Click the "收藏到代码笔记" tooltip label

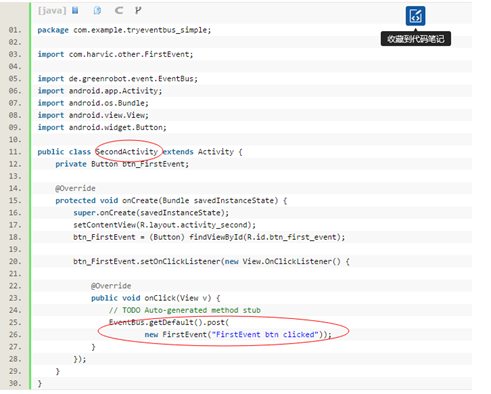[416, 39]
